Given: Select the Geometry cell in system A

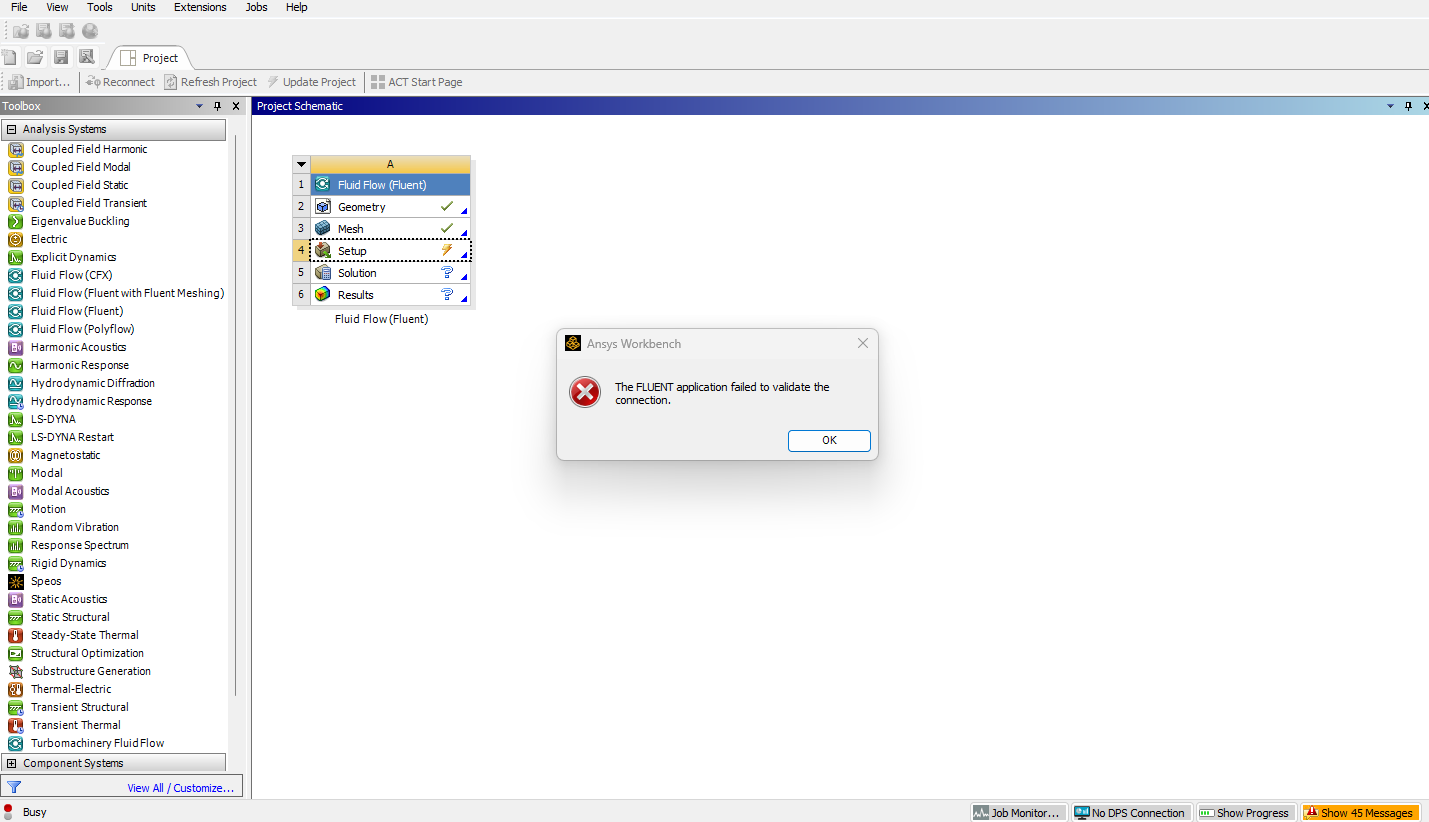Looking at the screenshot, I should 390,207.
